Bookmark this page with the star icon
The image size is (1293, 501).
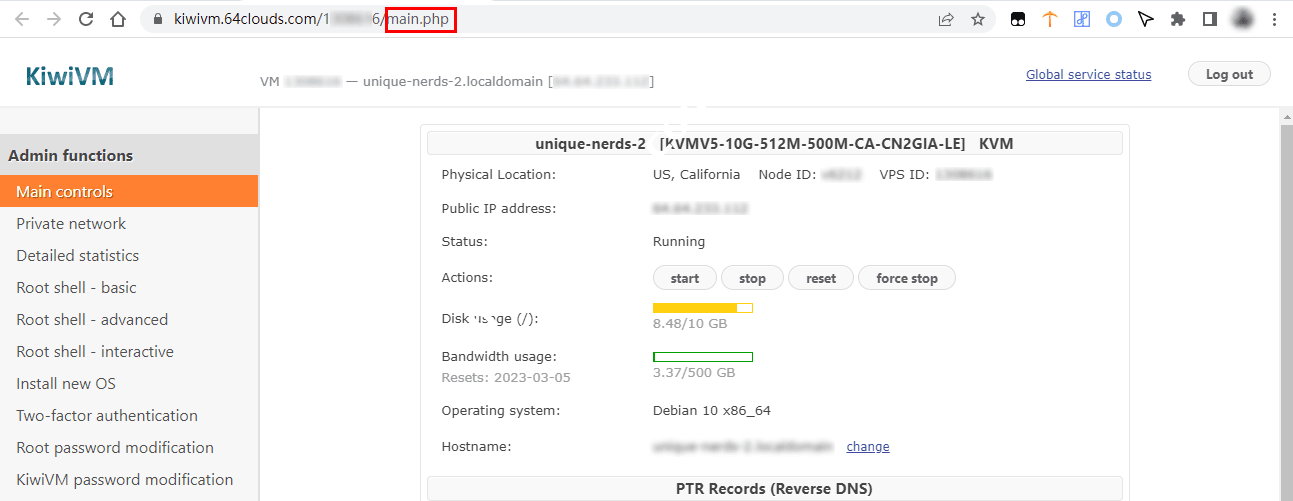977,19
